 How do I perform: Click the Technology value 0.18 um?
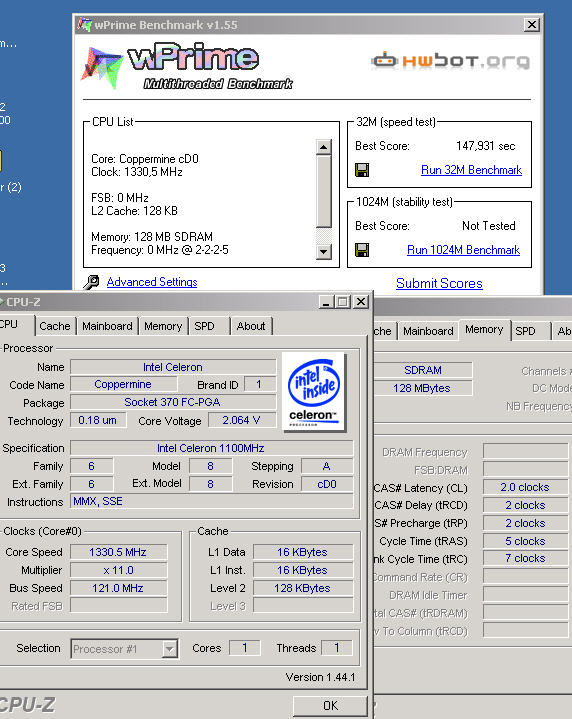(98, 420)
